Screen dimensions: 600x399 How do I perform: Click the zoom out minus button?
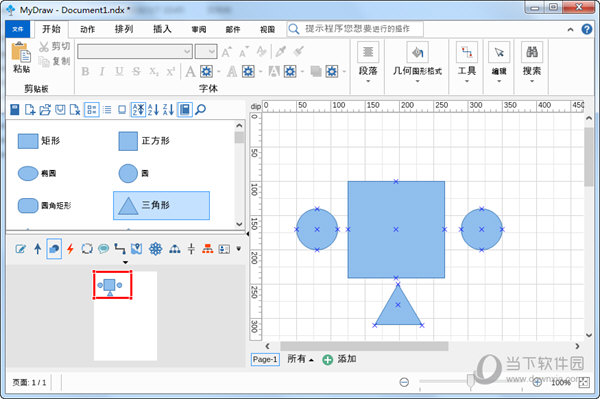(x=404, y=382)
